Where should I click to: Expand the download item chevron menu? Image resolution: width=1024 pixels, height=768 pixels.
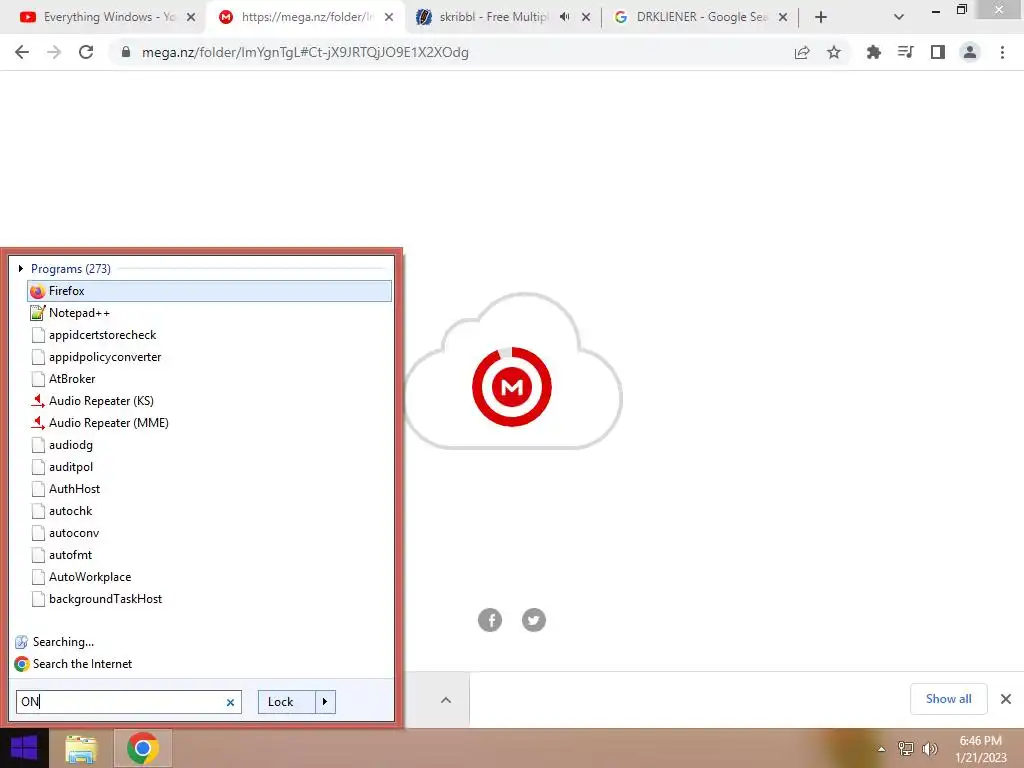(x=446, y=700)
